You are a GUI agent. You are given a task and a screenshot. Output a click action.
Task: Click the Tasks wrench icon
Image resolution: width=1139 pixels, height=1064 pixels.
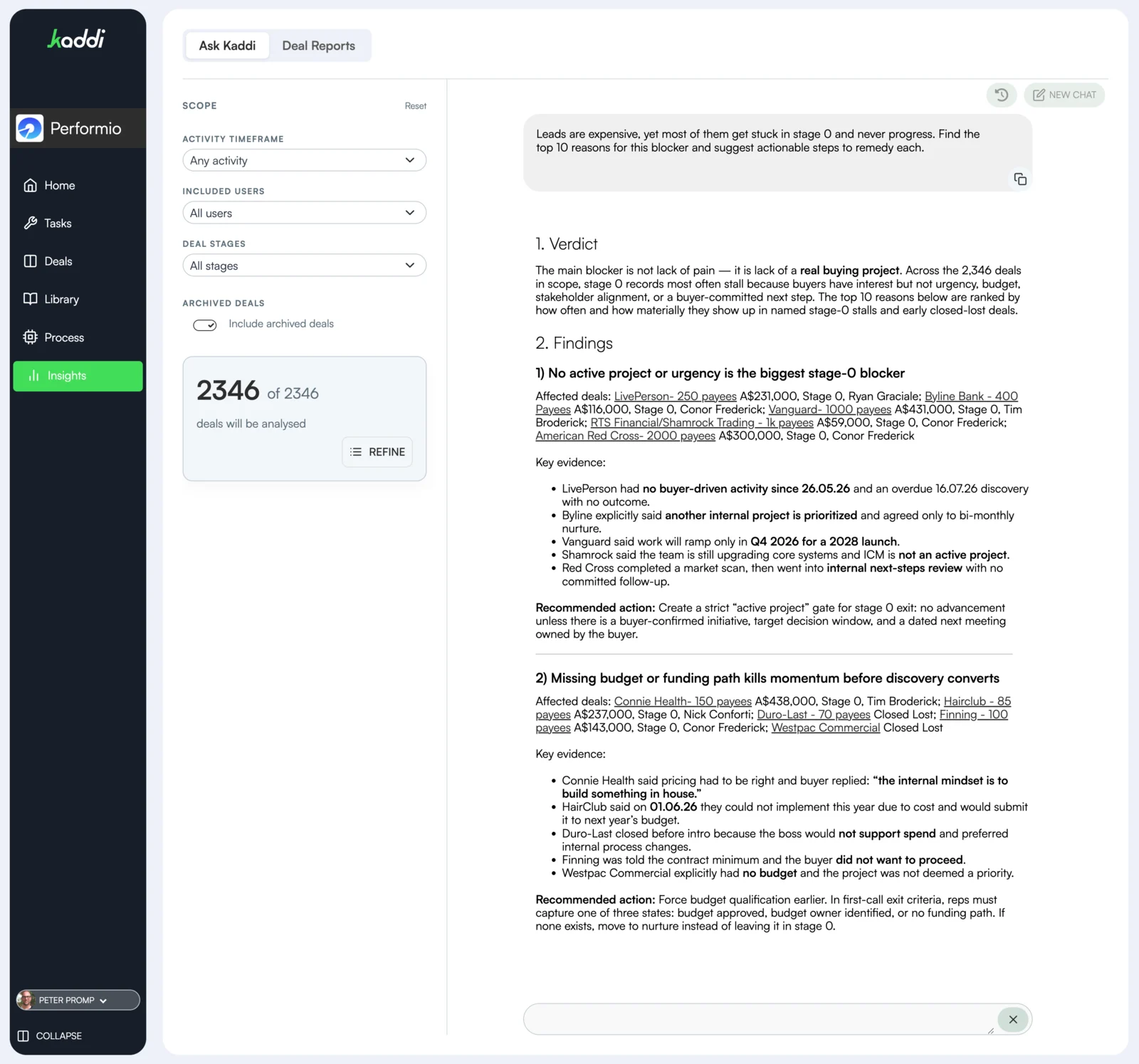30,223
